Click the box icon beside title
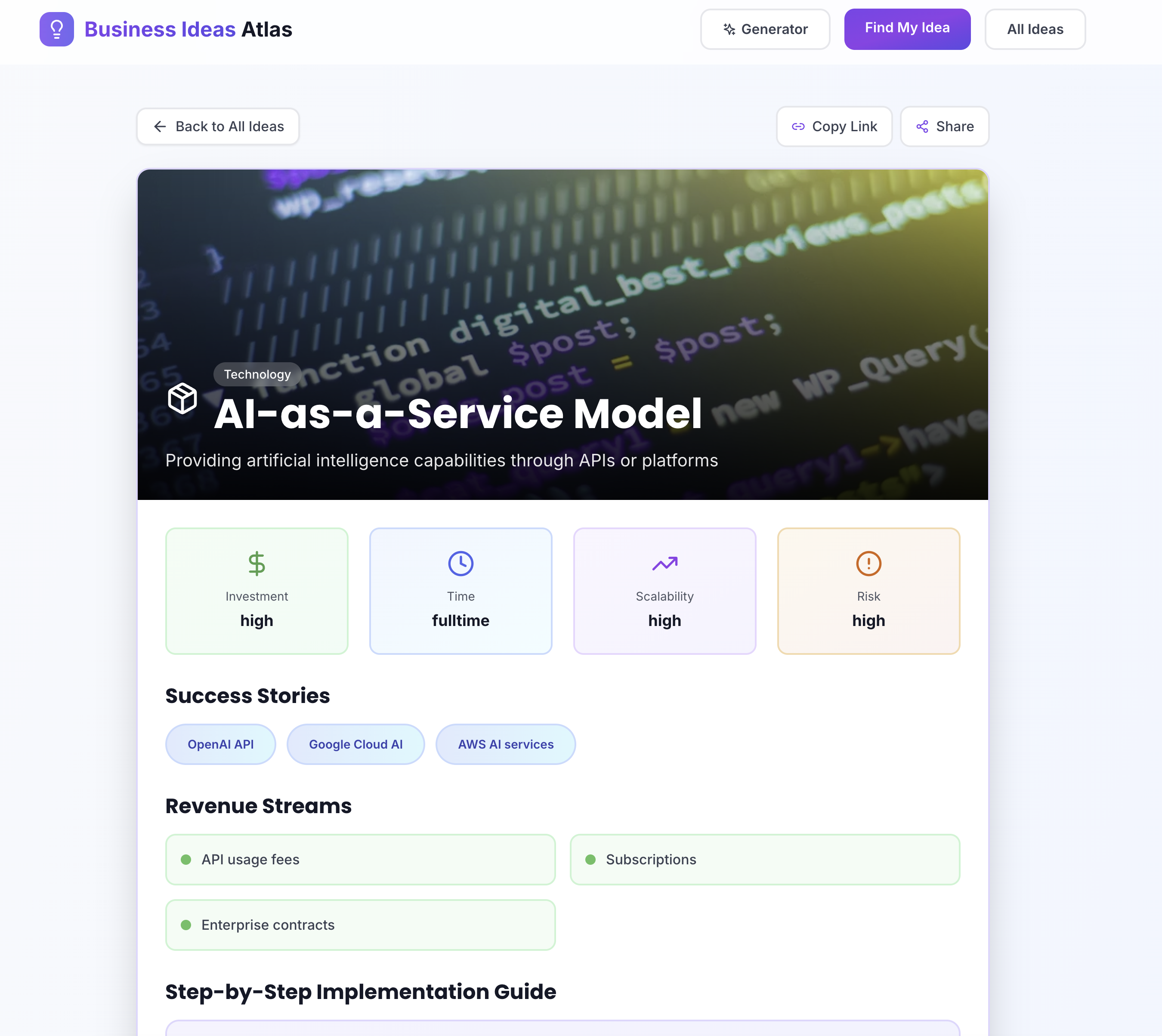The width and height of the screenshot is (1162, 1036). 182,398
